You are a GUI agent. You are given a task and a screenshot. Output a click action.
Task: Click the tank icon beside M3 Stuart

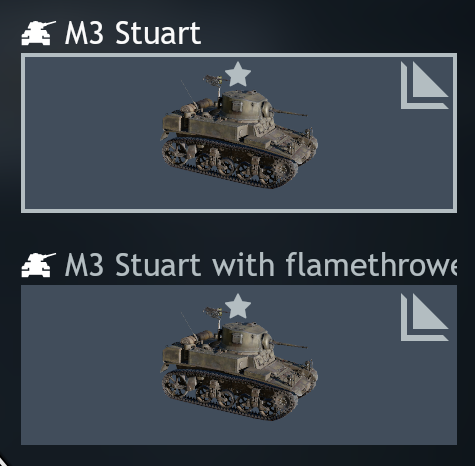point(38,33)
